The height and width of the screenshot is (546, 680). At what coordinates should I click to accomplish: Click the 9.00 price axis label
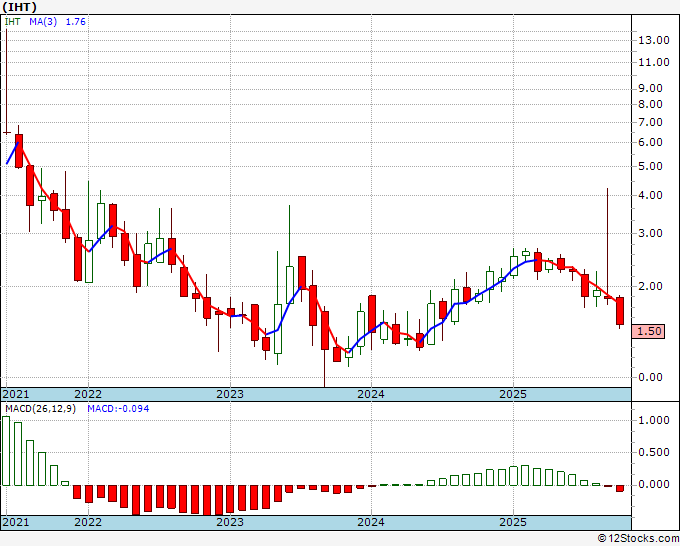pos(651,88)
